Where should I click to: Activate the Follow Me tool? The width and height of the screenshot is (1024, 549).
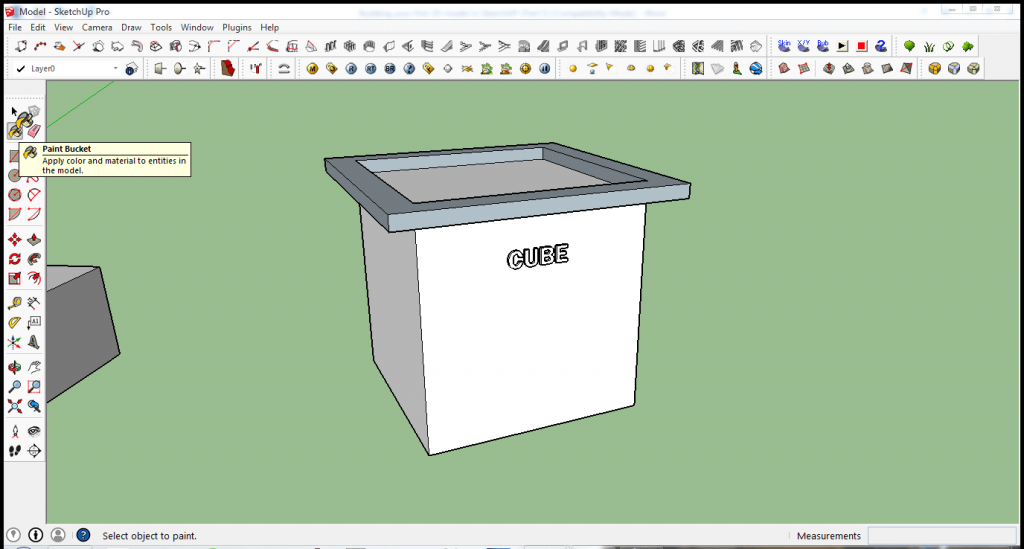pyautogui.click(x=34, y=259)
